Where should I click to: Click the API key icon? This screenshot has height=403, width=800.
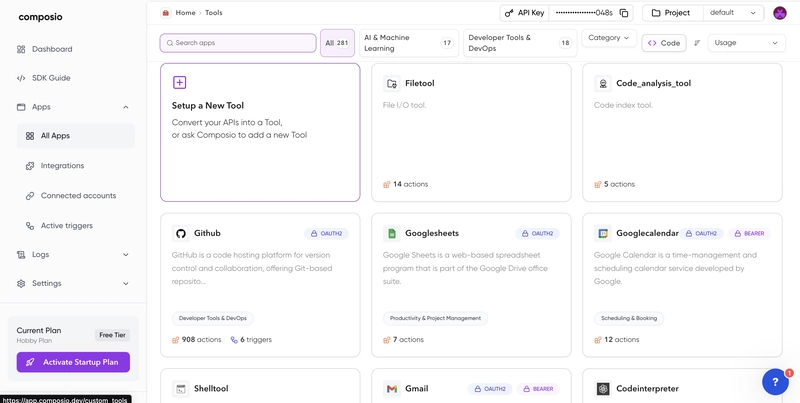[509, 13]
